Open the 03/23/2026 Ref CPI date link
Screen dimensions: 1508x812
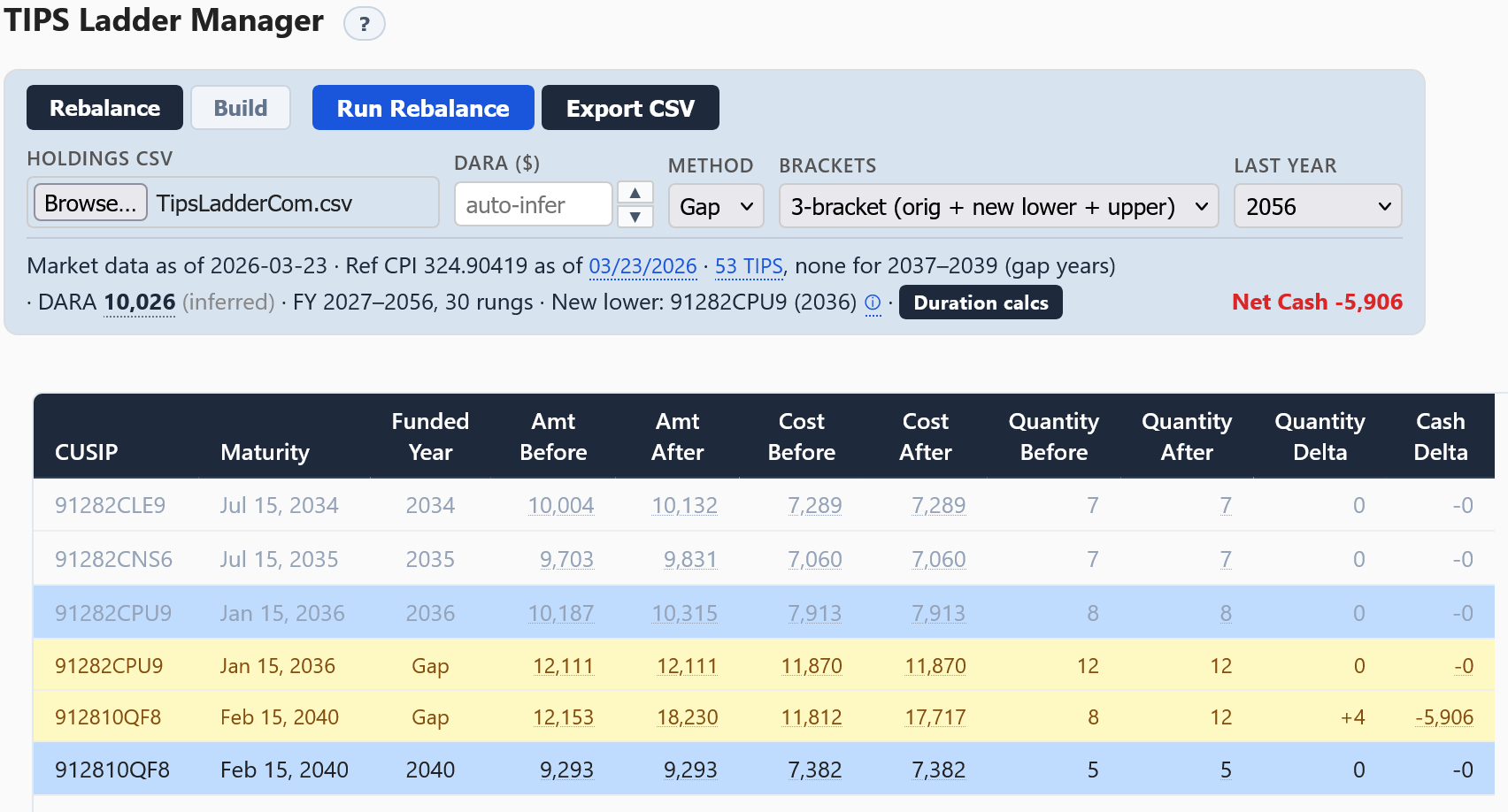(642, 266)
